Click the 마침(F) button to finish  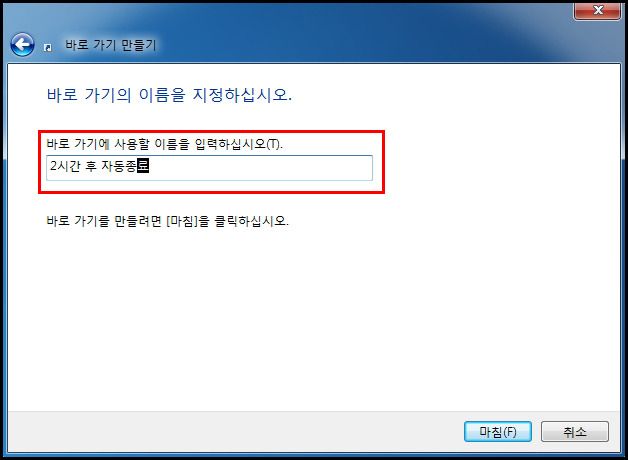coord(498,432)
